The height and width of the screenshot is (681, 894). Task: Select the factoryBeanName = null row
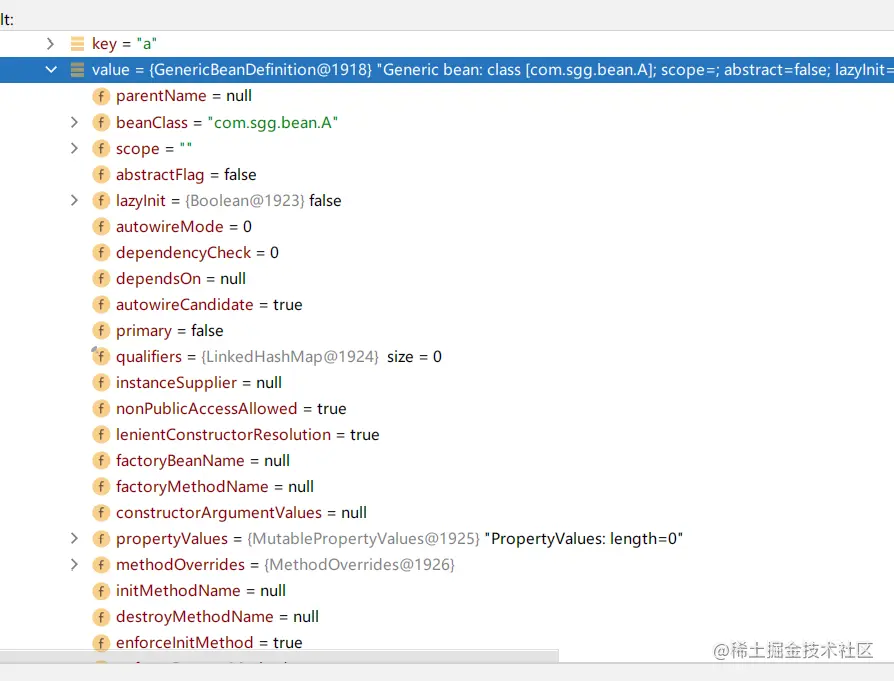(202, 460)
